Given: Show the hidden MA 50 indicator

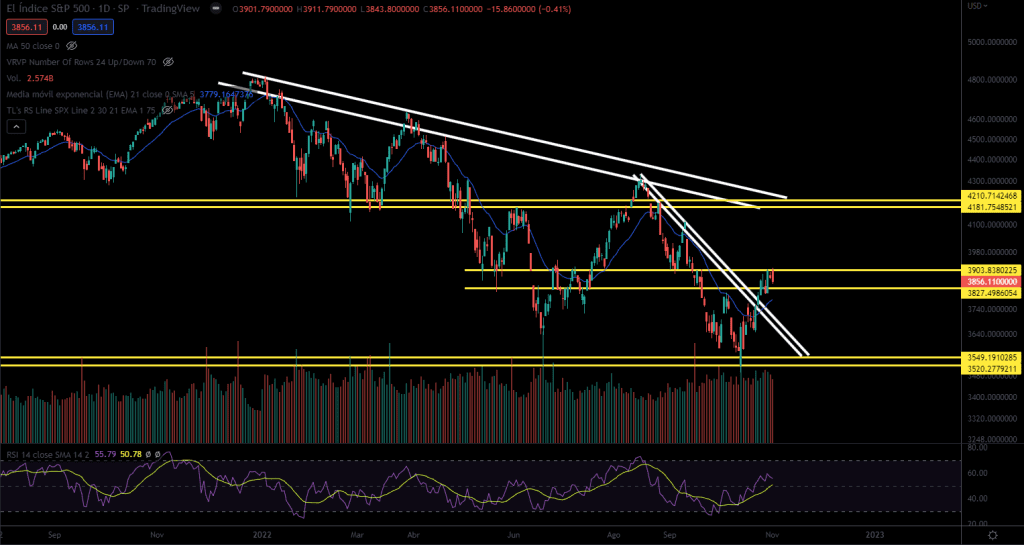Looking at the screenshot, I should click(72, 46).
